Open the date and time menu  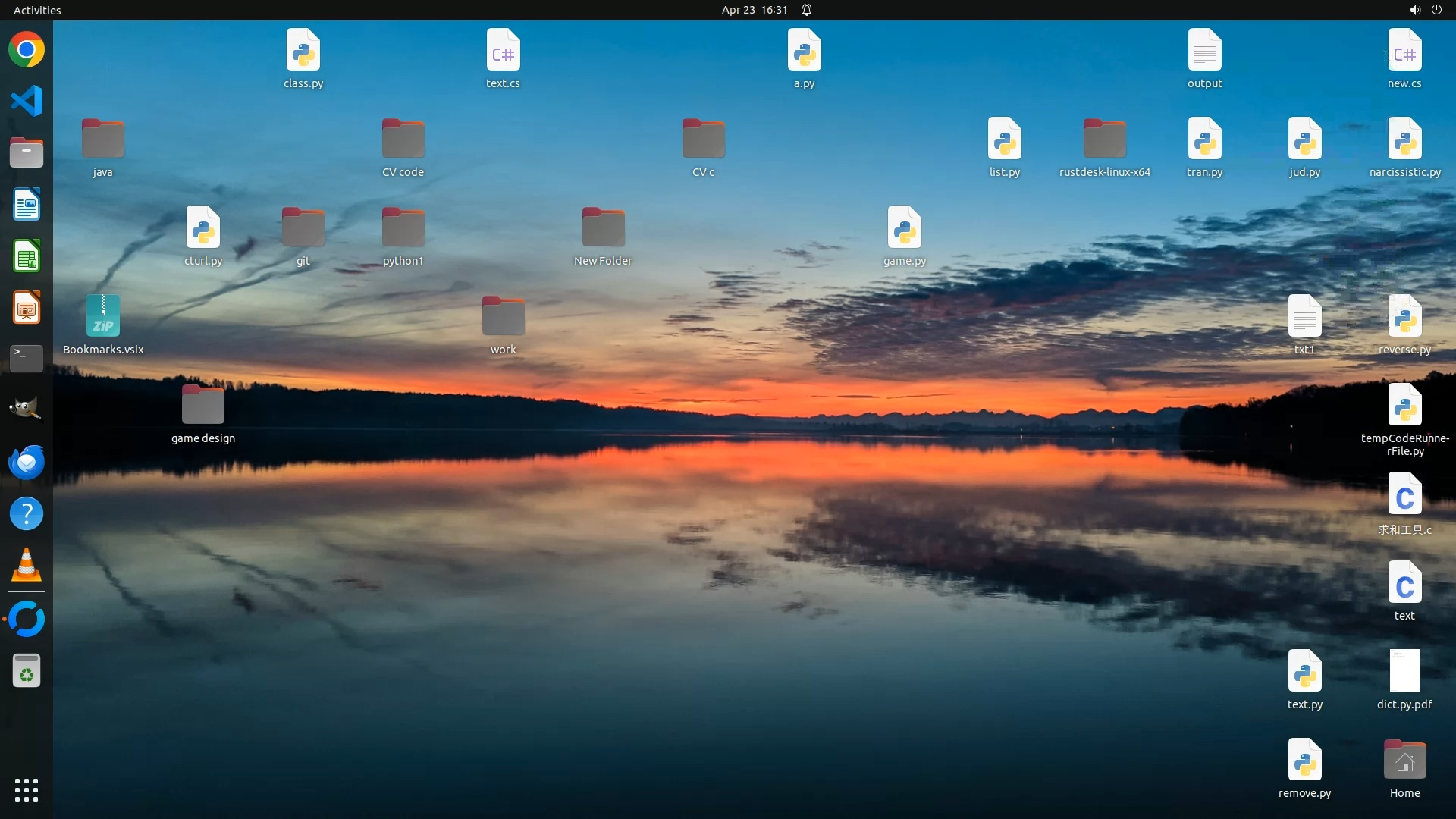(x=754, y=10)
